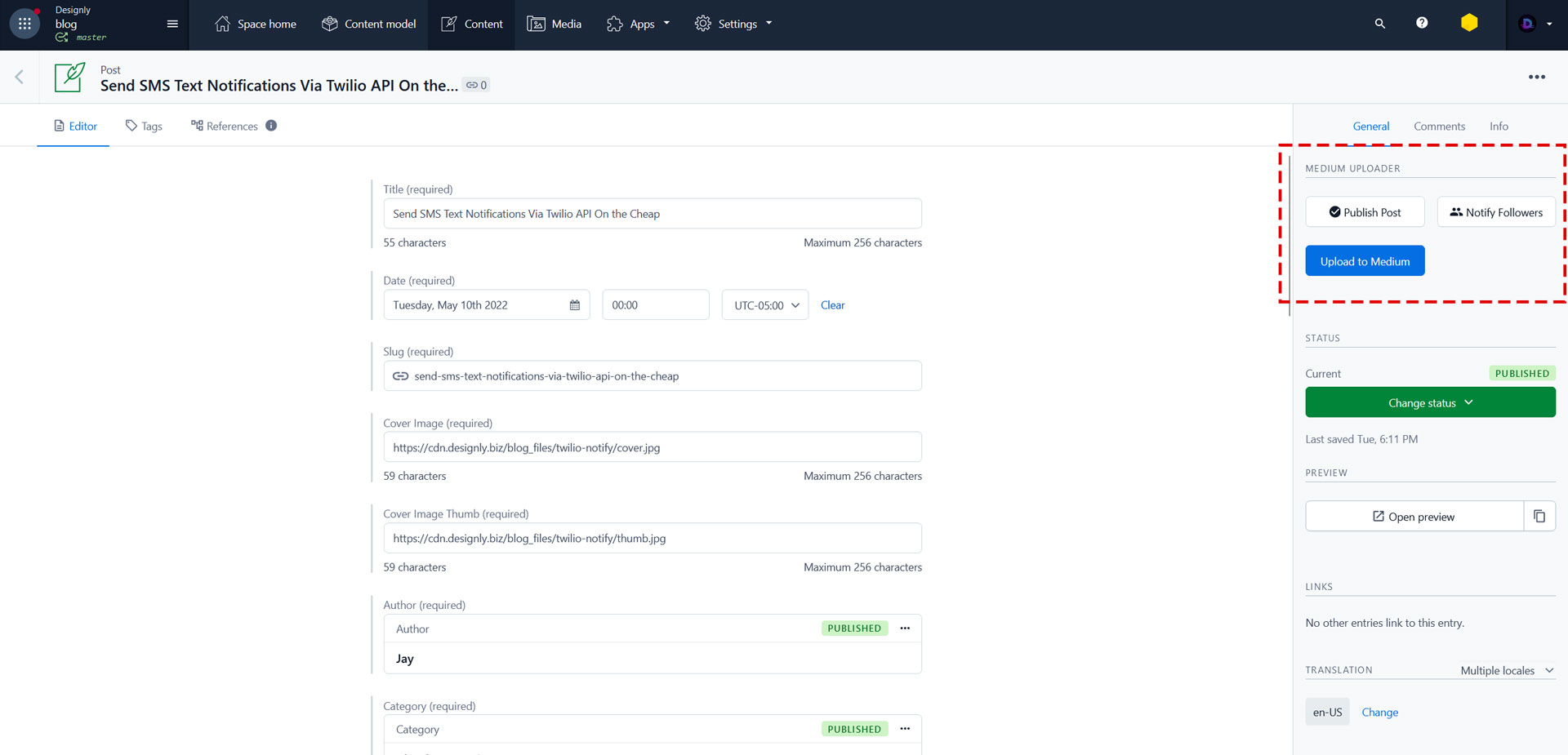
Task: Click the search magnifier icon
Action: 1379,24
